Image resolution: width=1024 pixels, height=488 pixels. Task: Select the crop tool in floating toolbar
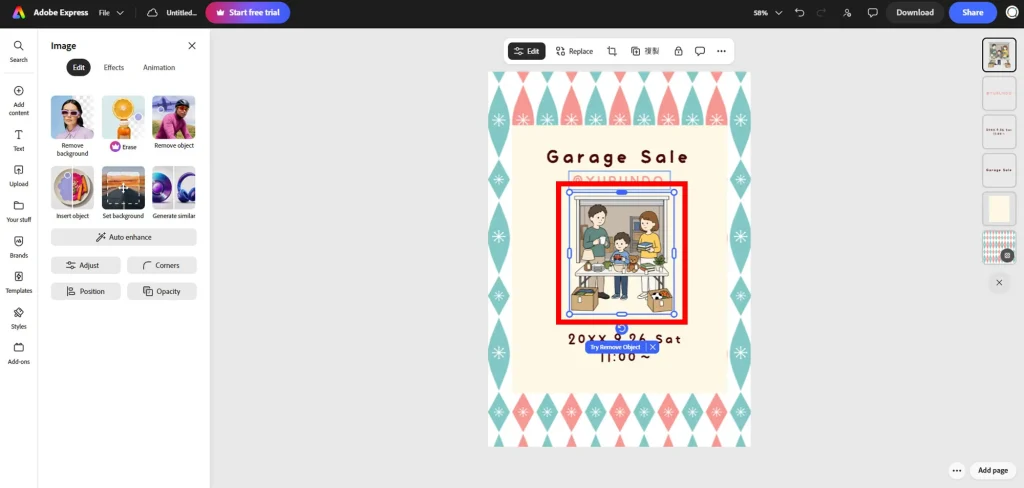612,51
